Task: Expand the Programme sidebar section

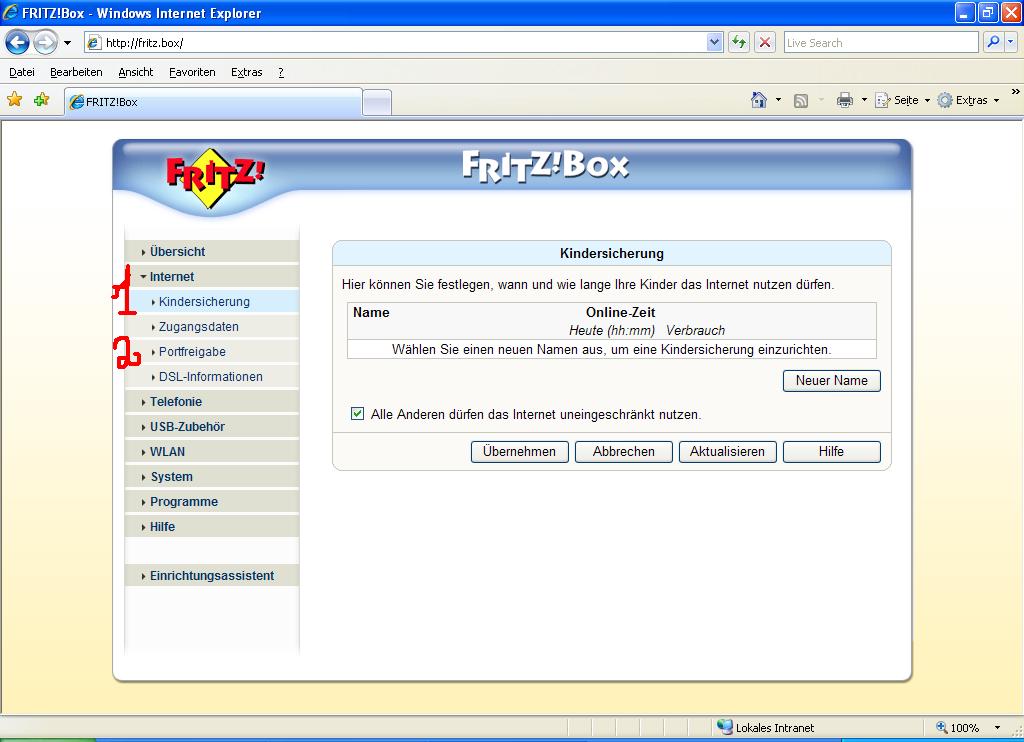Action: (x=212, y=502)
